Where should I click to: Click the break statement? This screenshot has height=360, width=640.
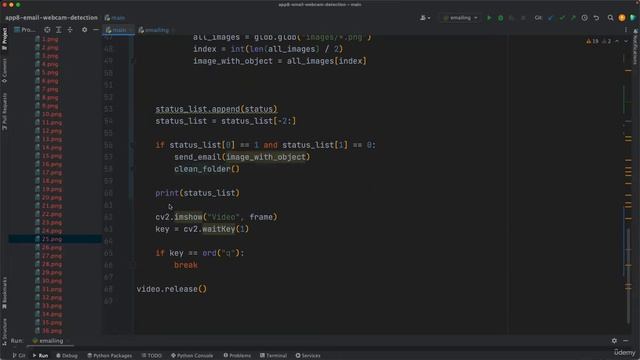click(x=186, y=265)
